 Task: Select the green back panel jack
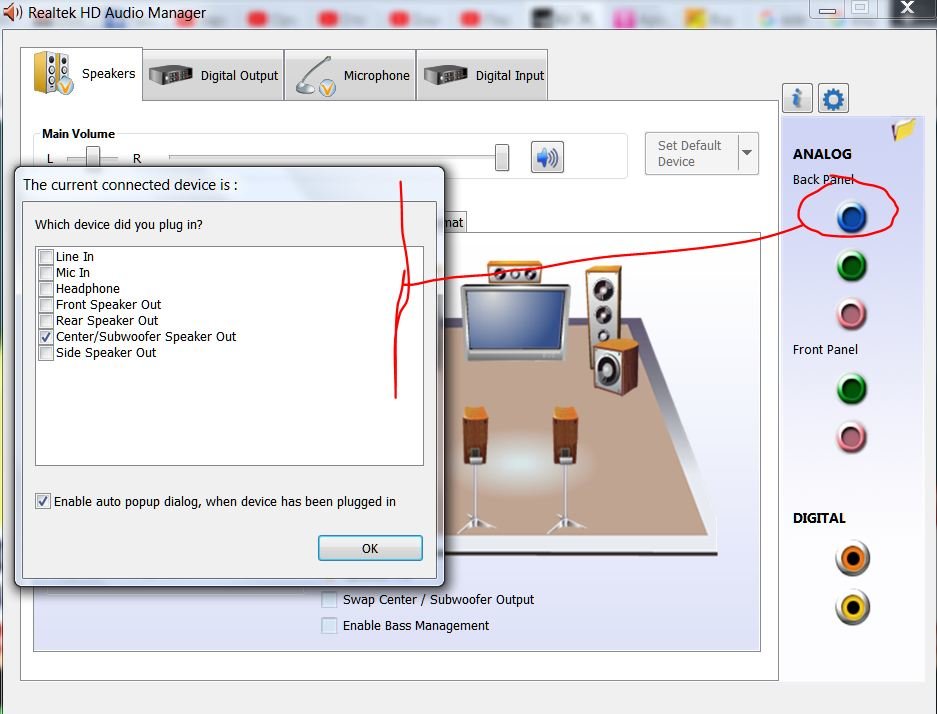tap(852, 266)
